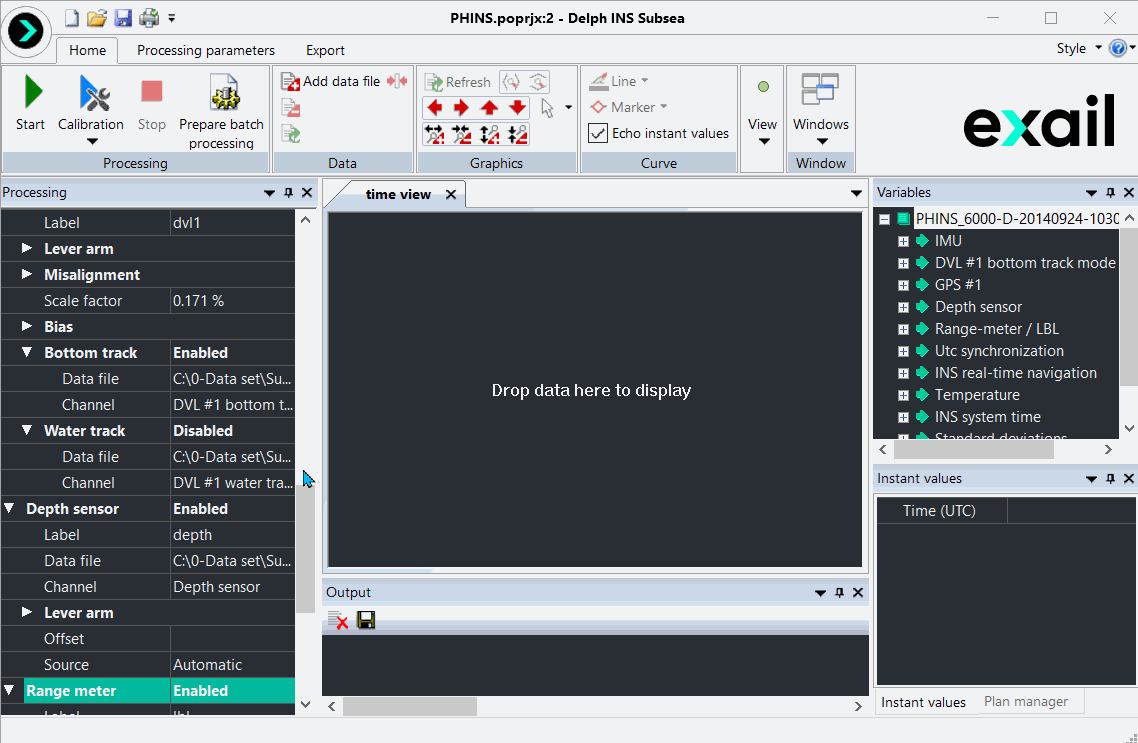Expand the GPS #1 tree node
This screenshot has height=743, width=1138.
point(903,285)
